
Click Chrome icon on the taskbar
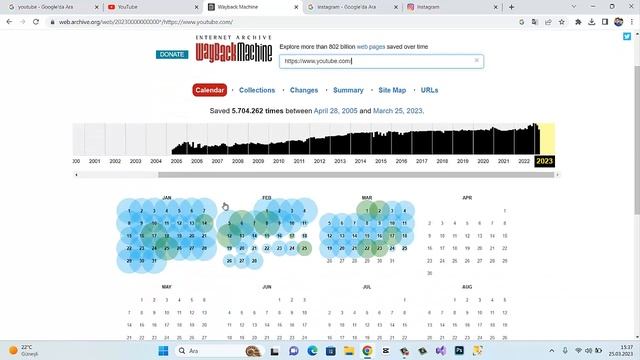(367, 351)
